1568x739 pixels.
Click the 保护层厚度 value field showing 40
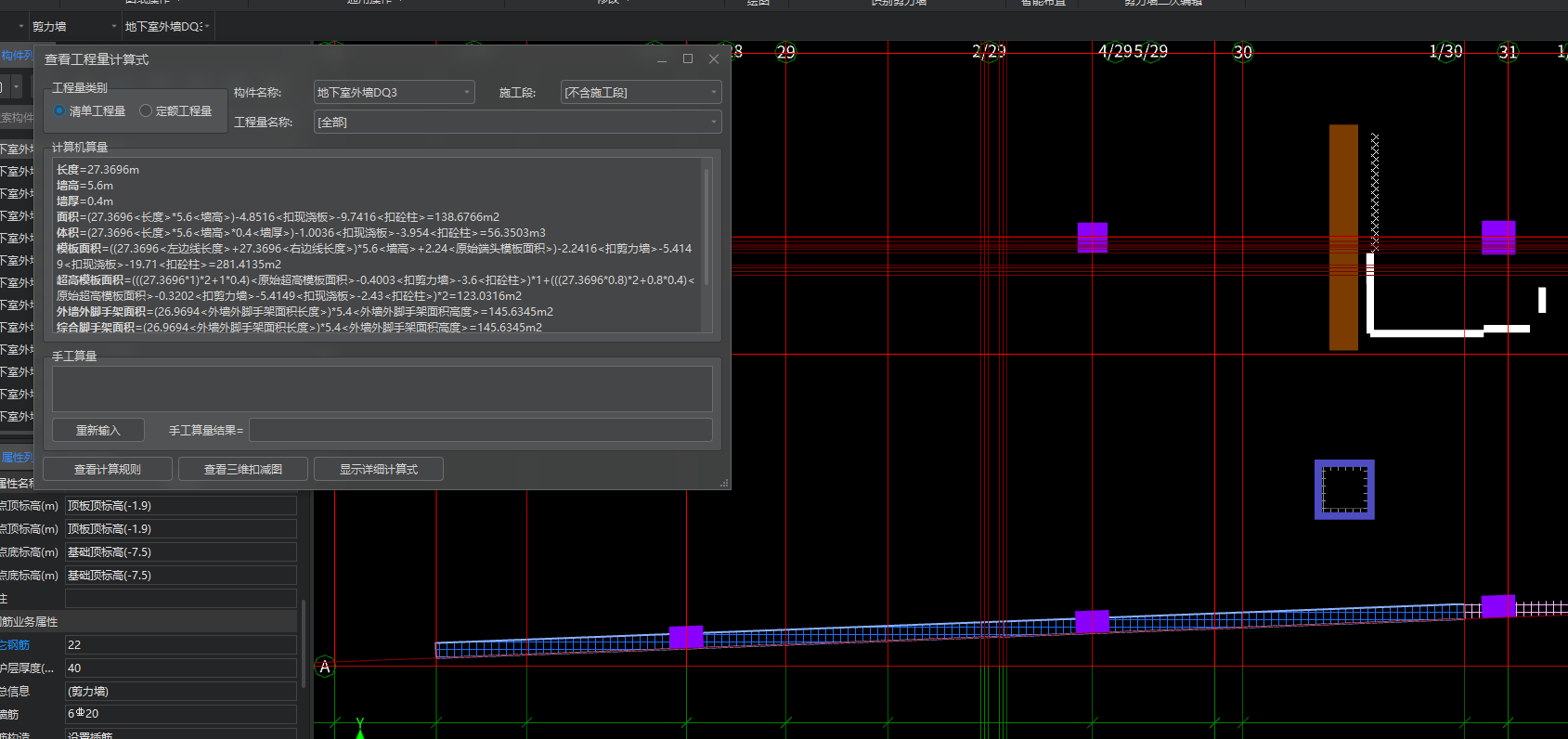181,668
